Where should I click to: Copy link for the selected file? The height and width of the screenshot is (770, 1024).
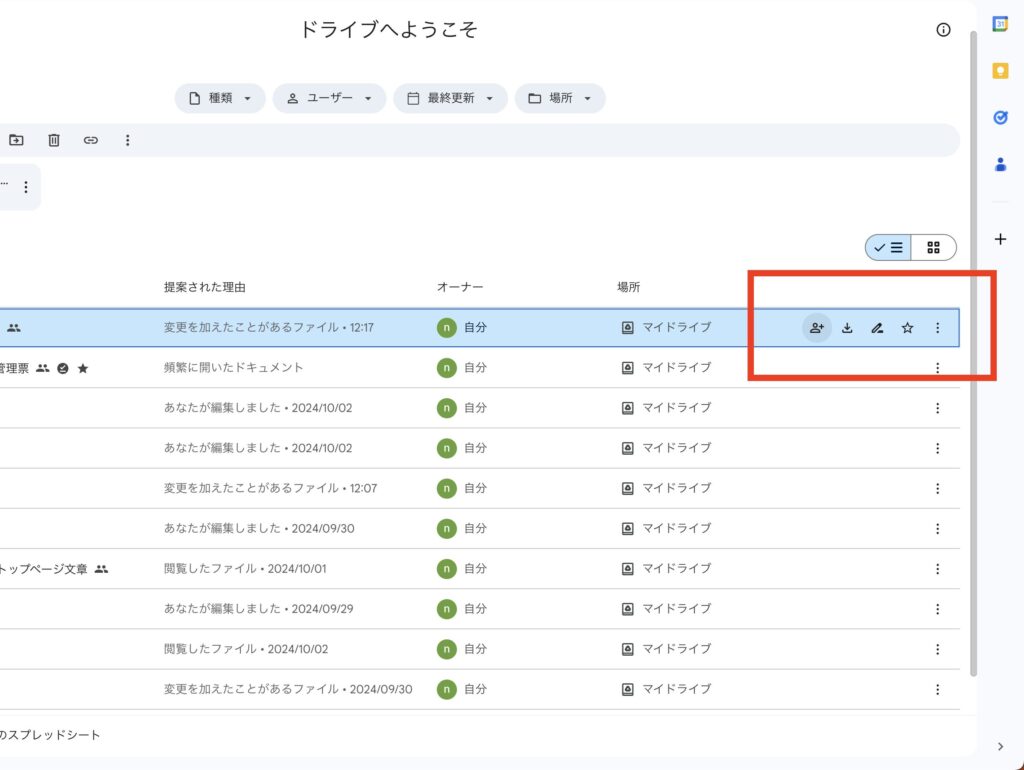point(91,140)
